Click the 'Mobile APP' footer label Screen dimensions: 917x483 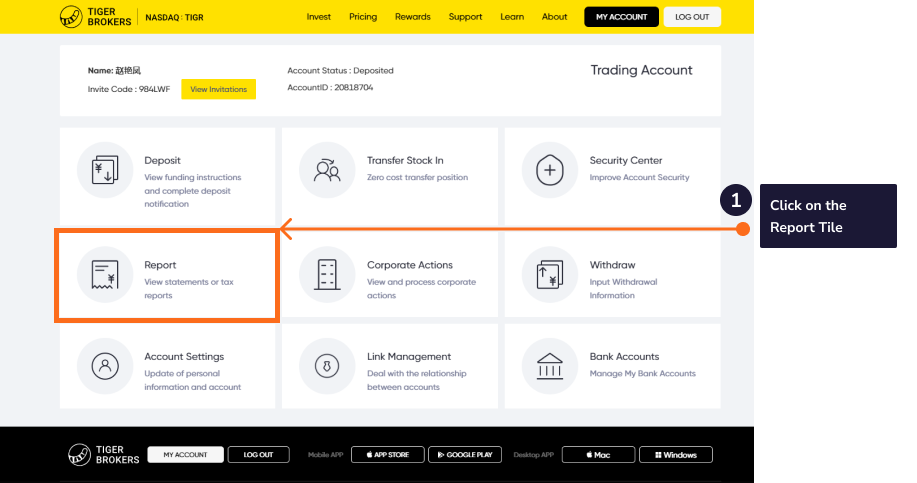tap(325, 455)
